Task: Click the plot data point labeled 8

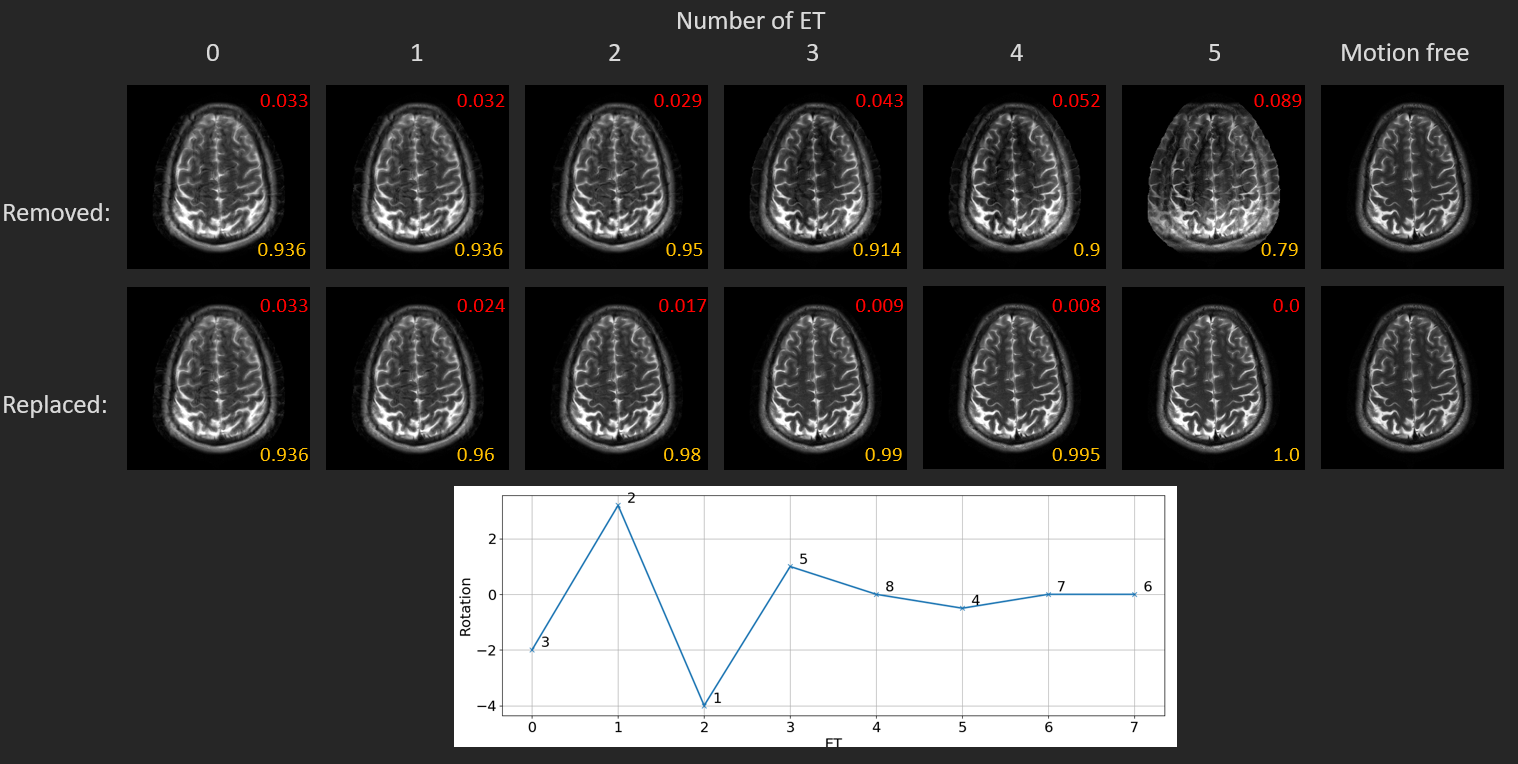Action: (x=876, y=594)
